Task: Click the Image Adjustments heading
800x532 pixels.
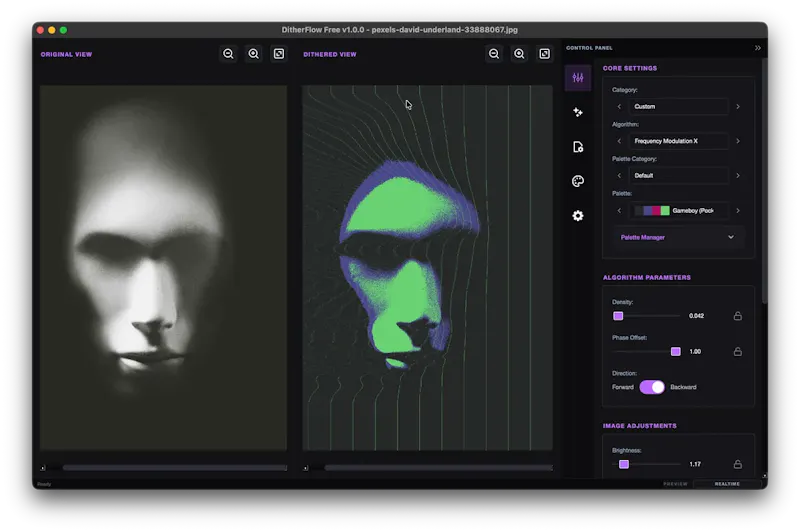Action: (640, 426)
